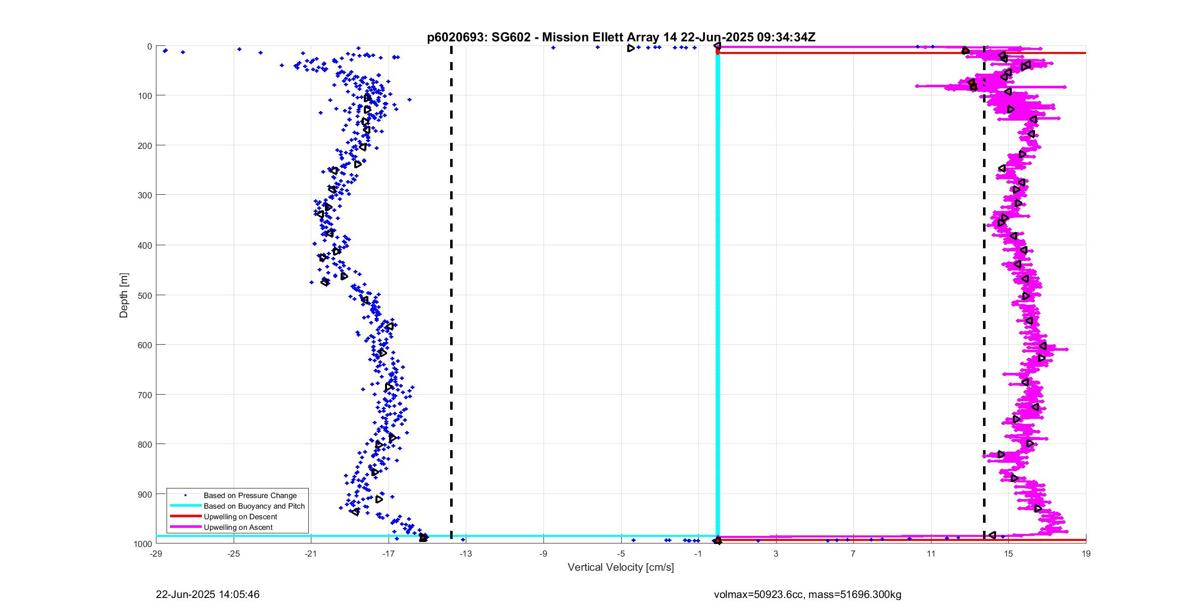Click legend entry 'Based on Buoyancy and Pitch'
Image resolution: width=1200 pixels, height=611 pixels.
(x=254, y=506)
